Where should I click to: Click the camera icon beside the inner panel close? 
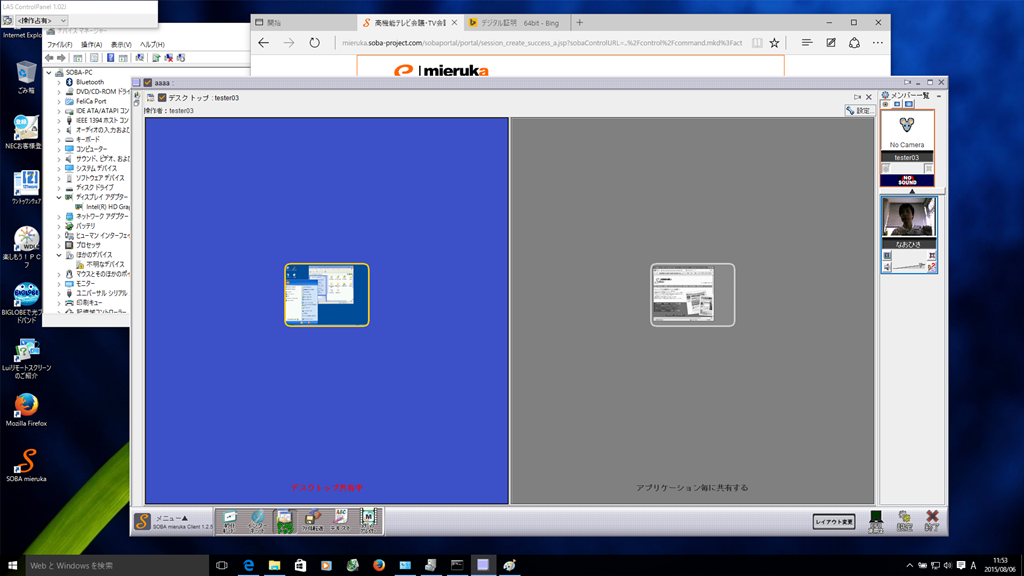[x=857, y=97]
